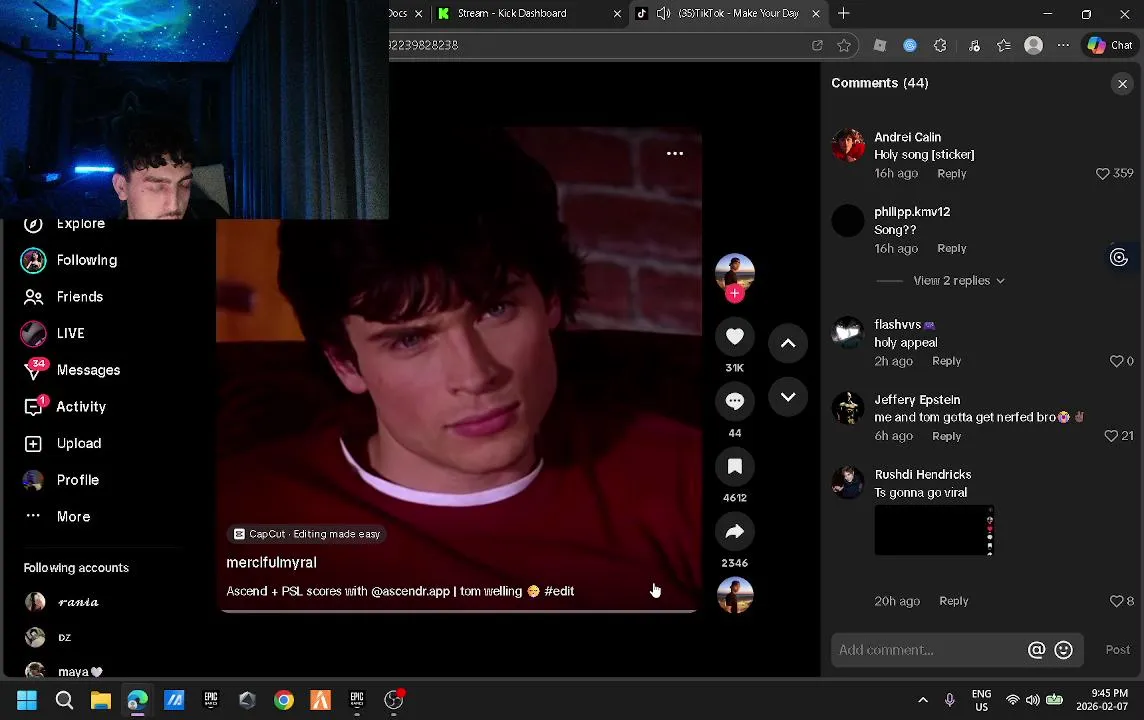Viewport: 1144px width, 720px height.
Task: Seek on the video progress bar
Action: [458, 611]
